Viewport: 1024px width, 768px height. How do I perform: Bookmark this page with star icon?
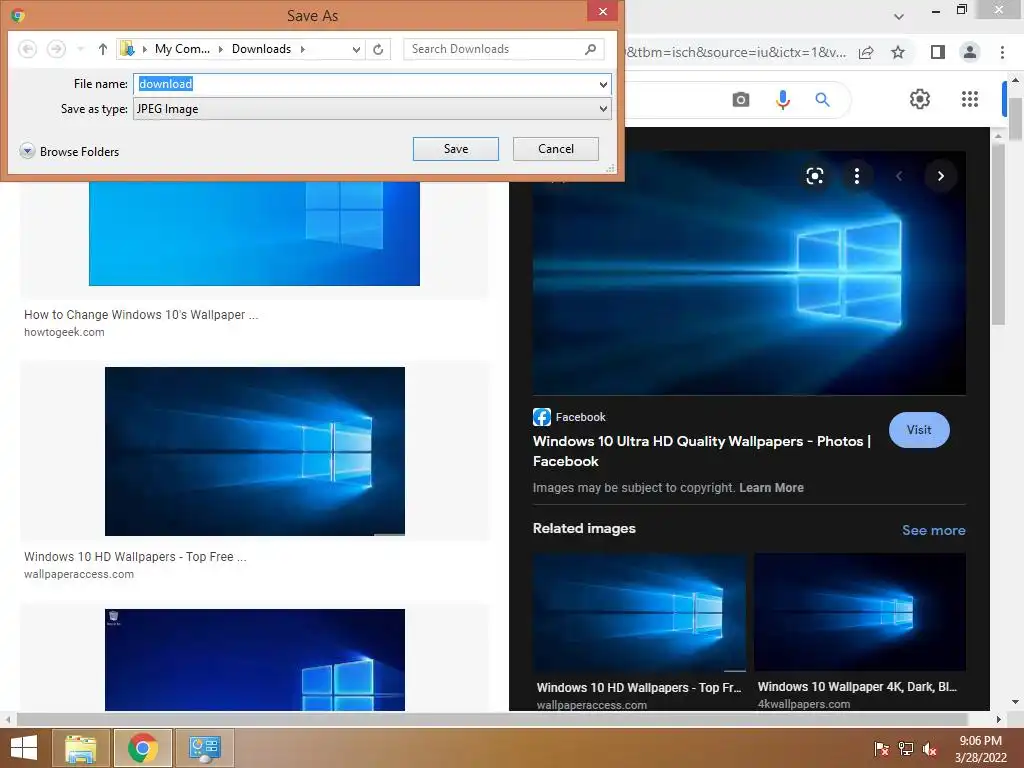point(898,52)
